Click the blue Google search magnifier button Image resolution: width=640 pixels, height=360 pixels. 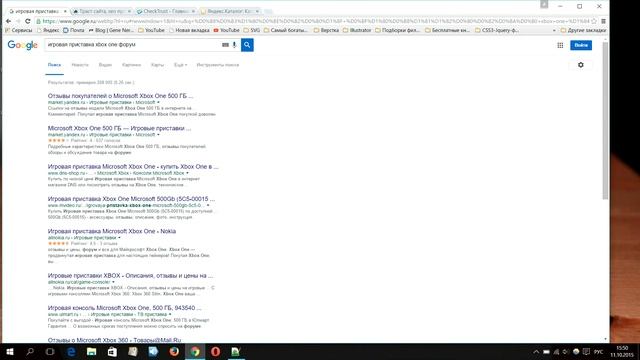point(247,45)
